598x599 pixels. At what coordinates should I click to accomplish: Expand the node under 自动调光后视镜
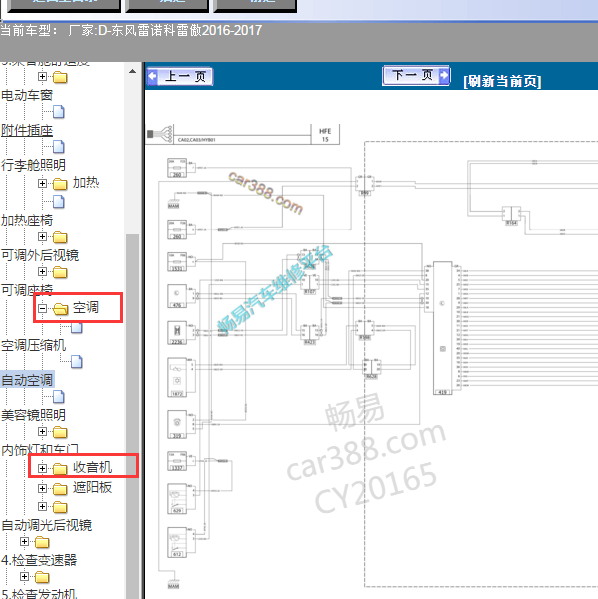pyautogui.click(x=24, y=541)
